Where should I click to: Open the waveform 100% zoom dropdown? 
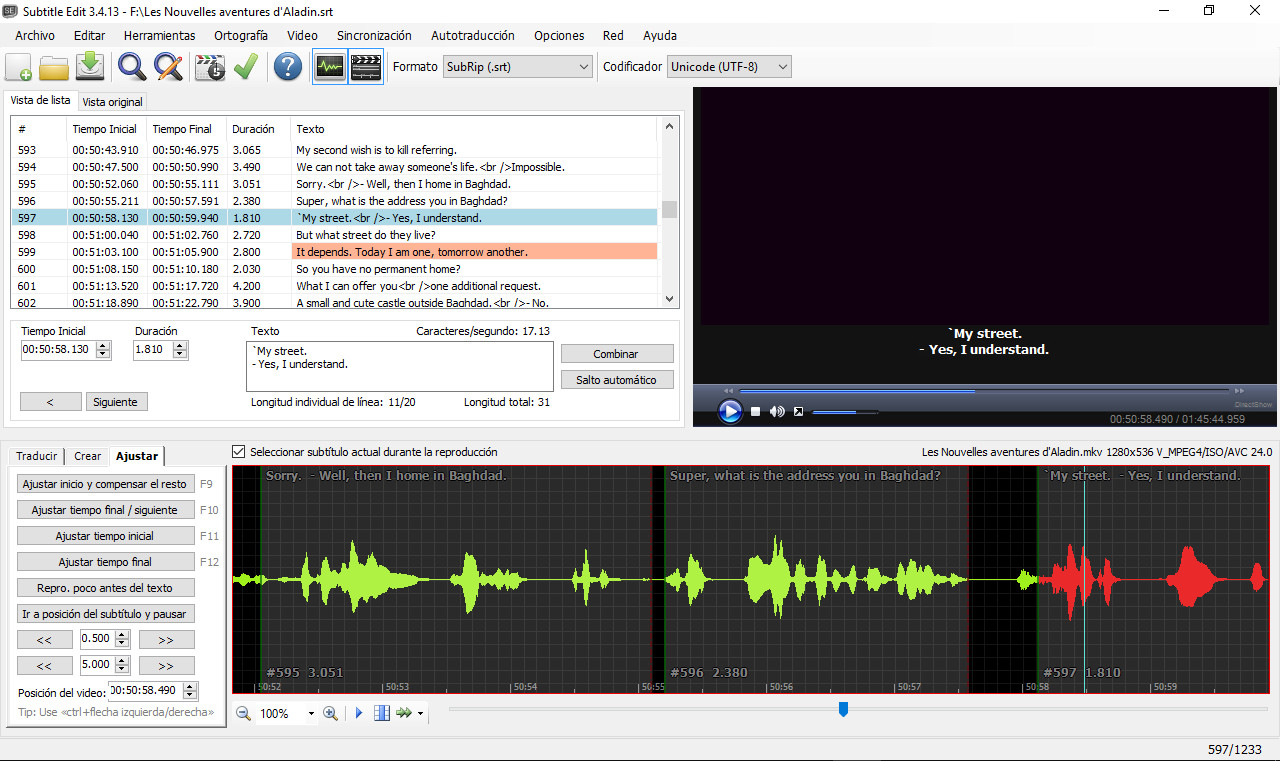(311, 714)
